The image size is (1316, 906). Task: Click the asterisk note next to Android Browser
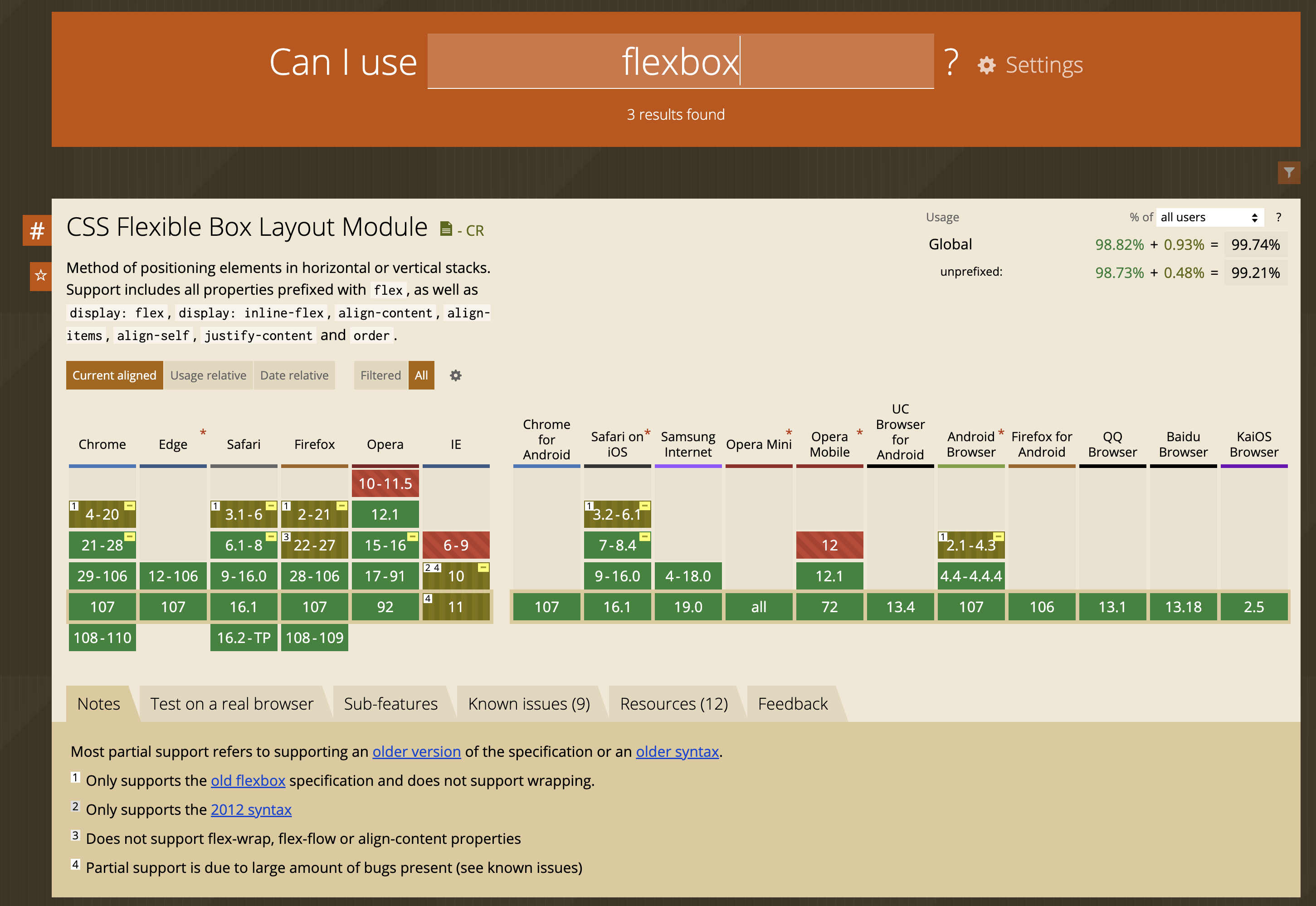tap(1001, 433)
